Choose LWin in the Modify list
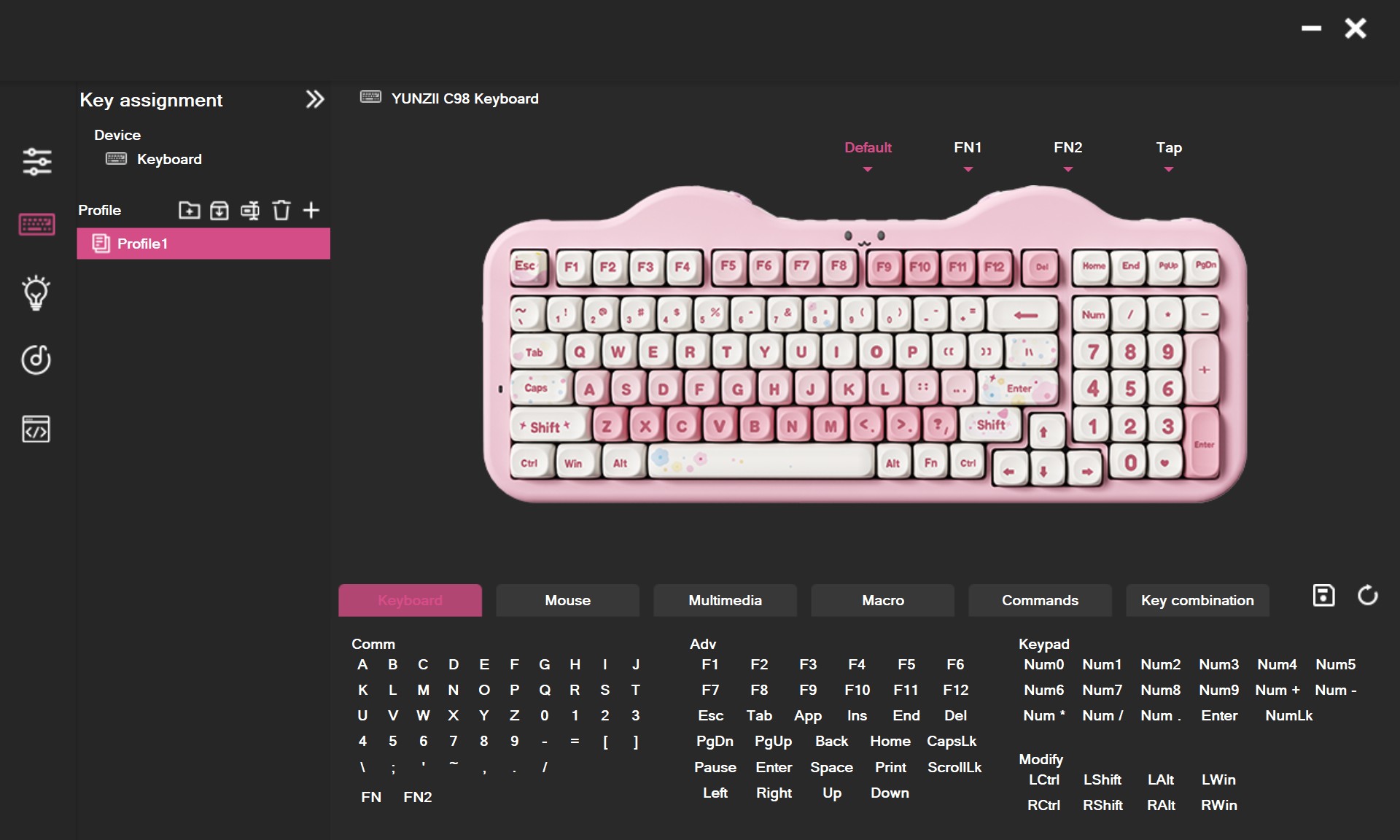 click(x=1218, y=779)
